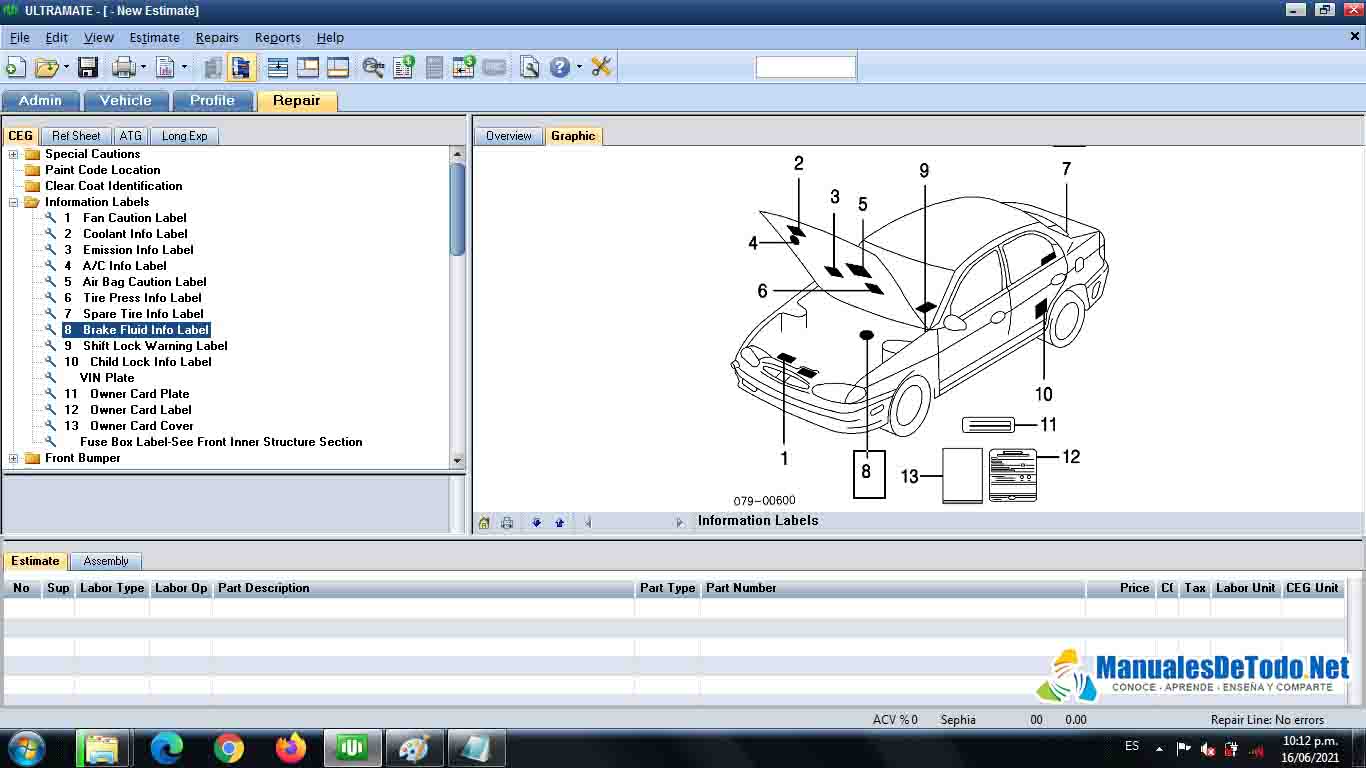The height and width of the screenshot is (768, 1366).
Task: Open dropdown arrow beside printer icon
Action: pyautogui.click(x=143, y=67)
